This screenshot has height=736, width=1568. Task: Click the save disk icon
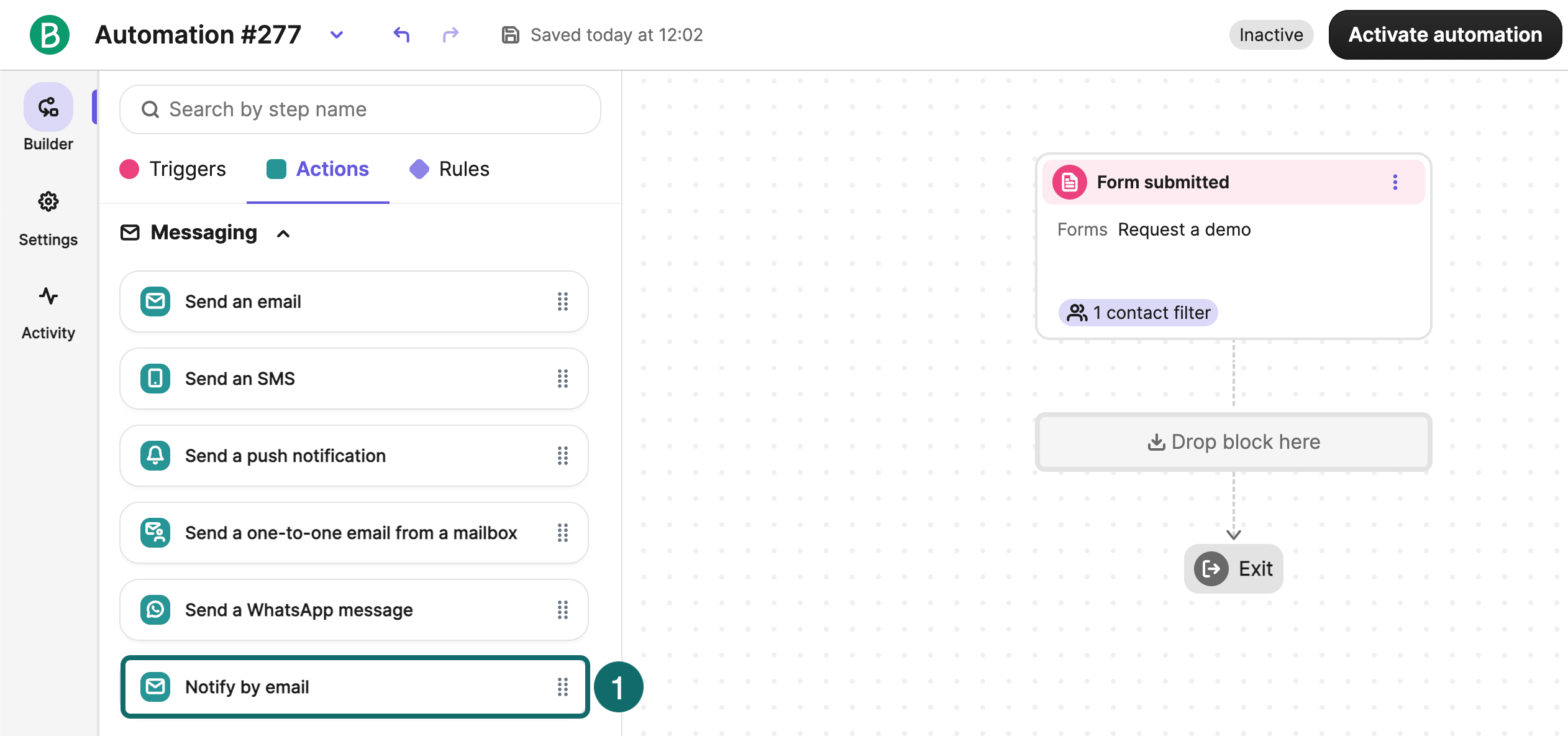[x=510, y=35]
